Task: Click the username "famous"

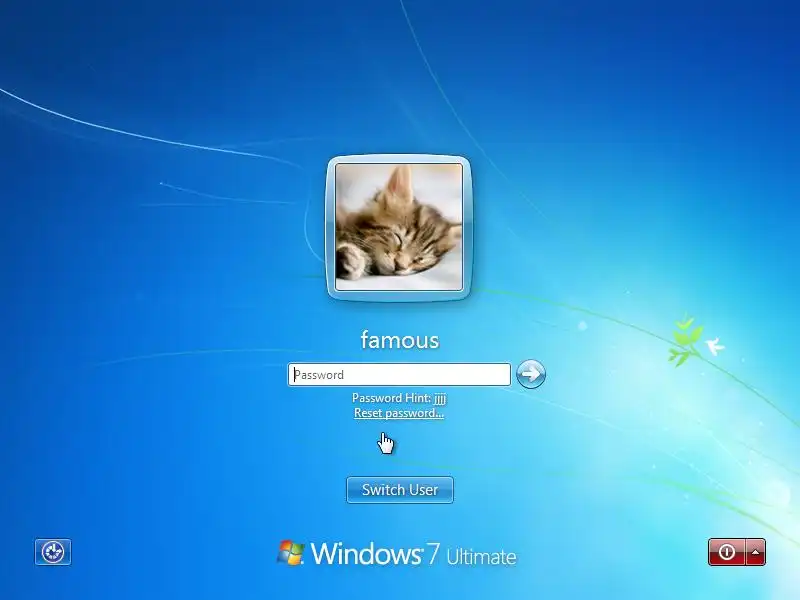Action: click(399, 340)
